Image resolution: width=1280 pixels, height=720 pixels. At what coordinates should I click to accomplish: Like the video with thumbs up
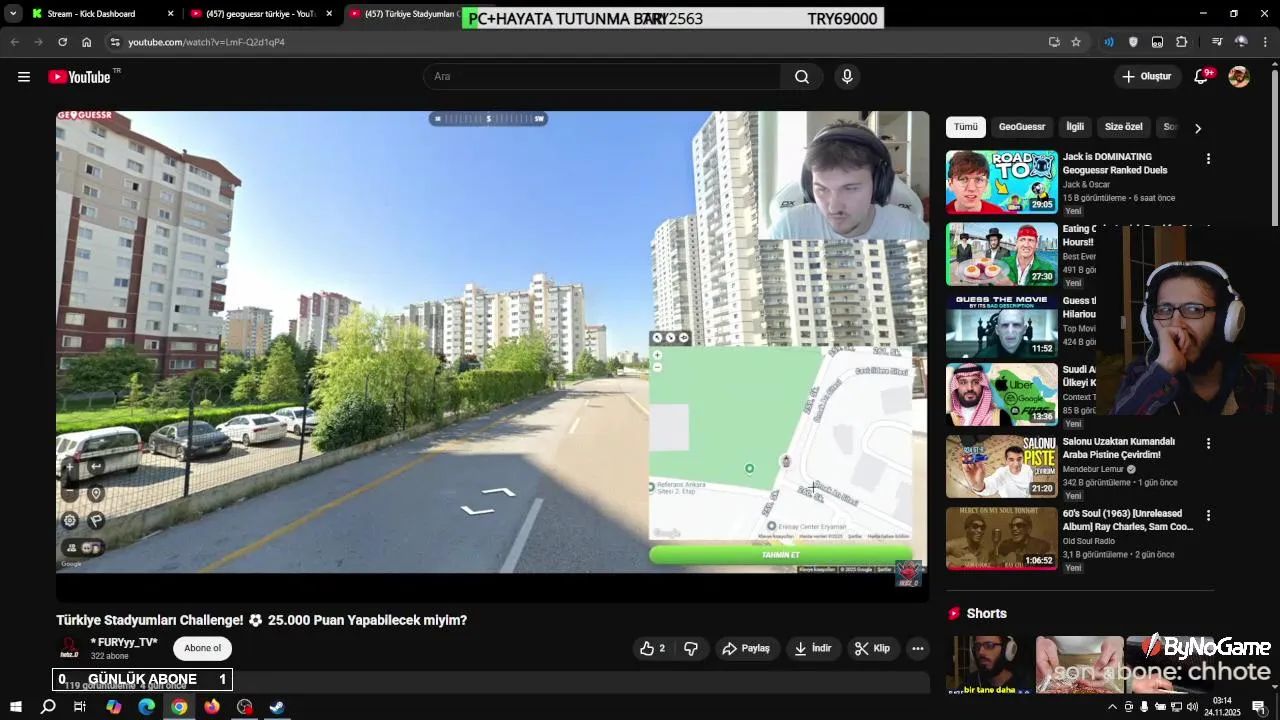click(653, 648)
